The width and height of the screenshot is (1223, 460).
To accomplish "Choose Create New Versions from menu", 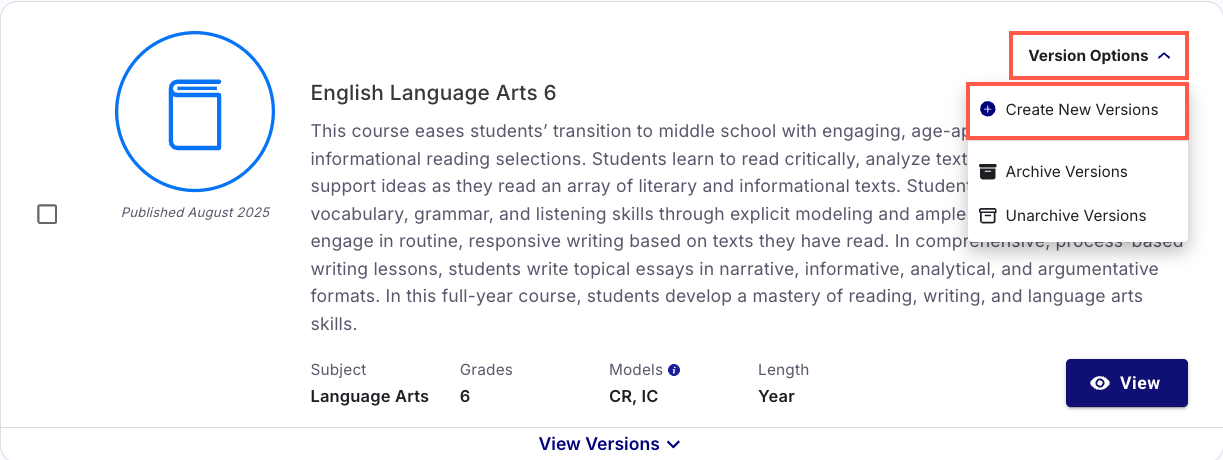I will point(1077,110).
